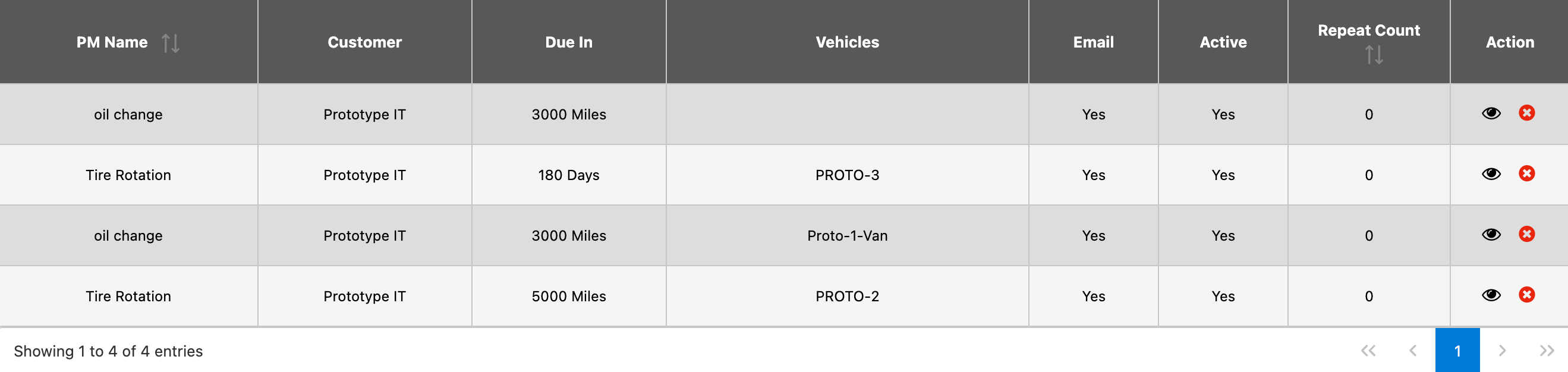The image size is (1568, 372).
Task: Select page 1 in pagination
Action: click(x=1457, y=351)
